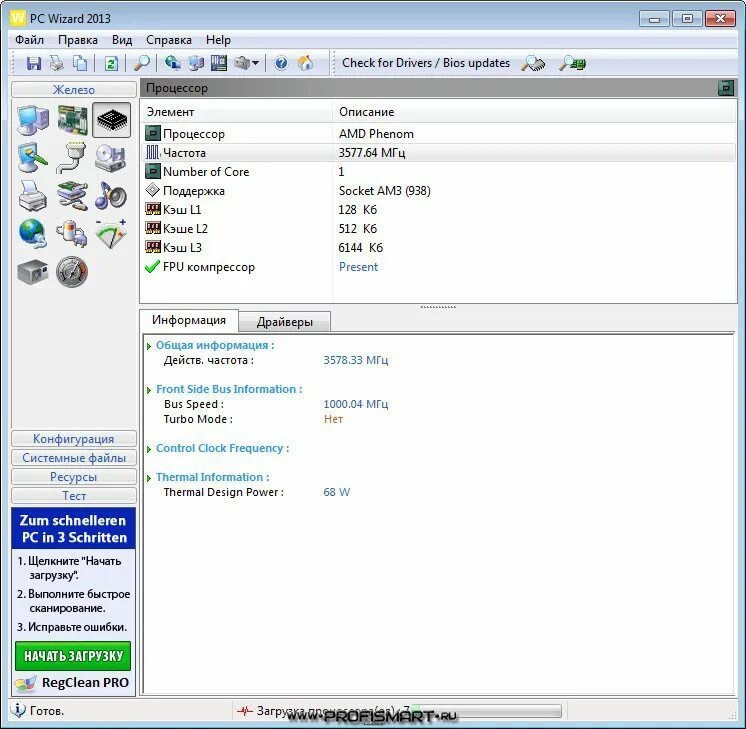This screenshot has height=729, width=746.
Task: Select the Network globe icon
Action: [x=32, y=234]
